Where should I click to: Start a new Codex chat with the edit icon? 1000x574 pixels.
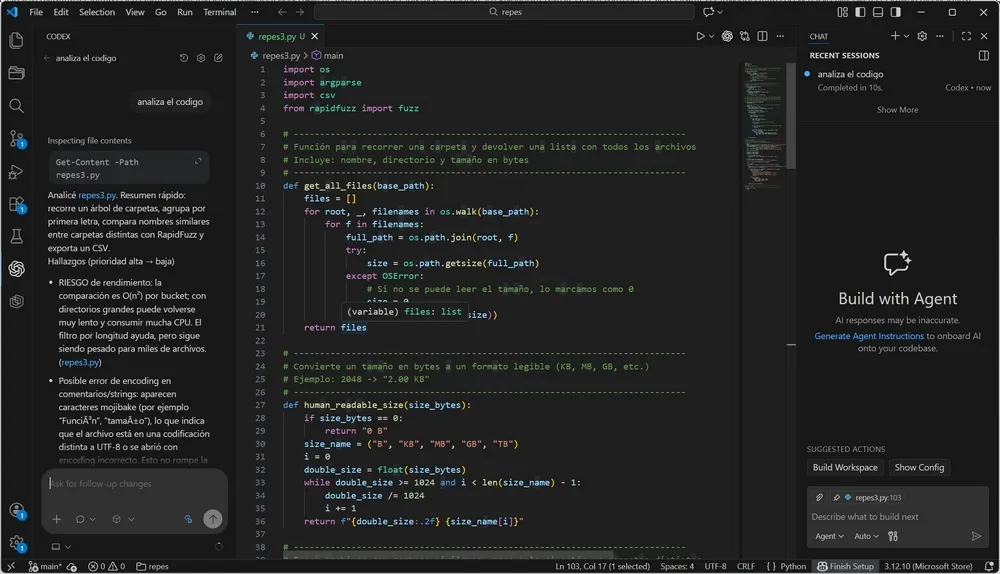(218, 57)
